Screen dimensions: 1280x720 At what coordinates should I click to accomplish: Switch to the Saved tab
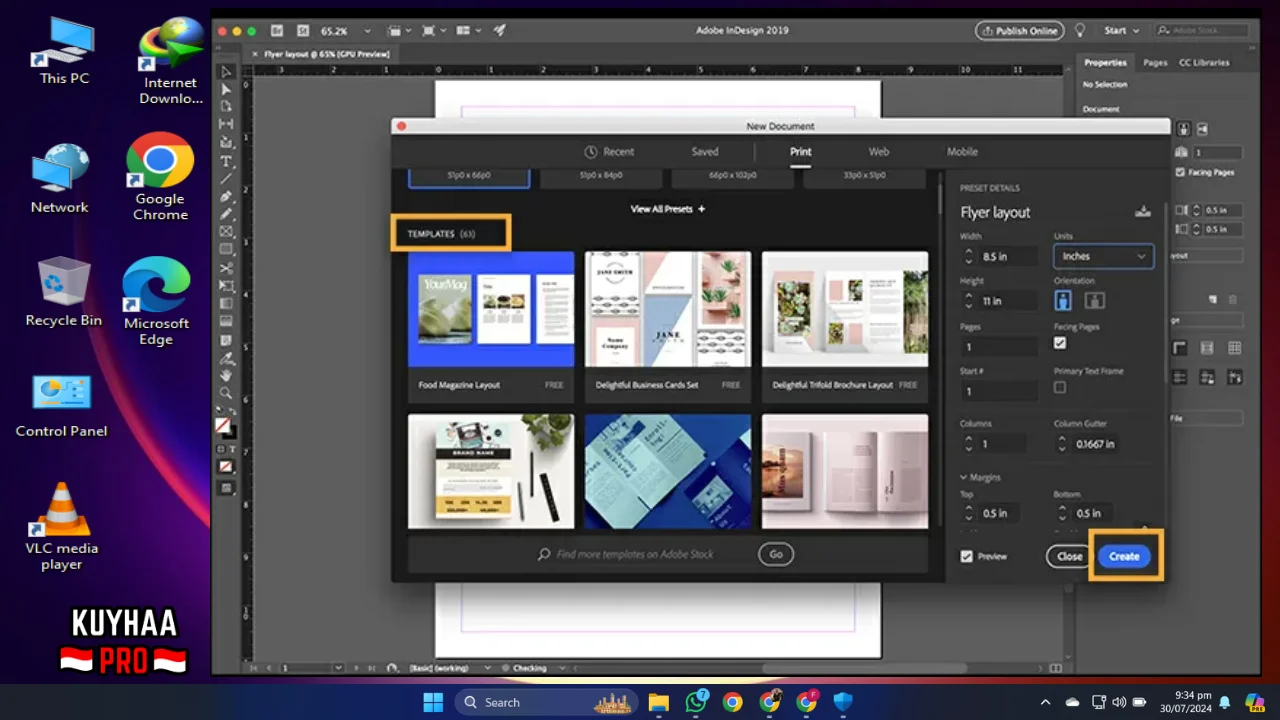[x=705, y=152]
